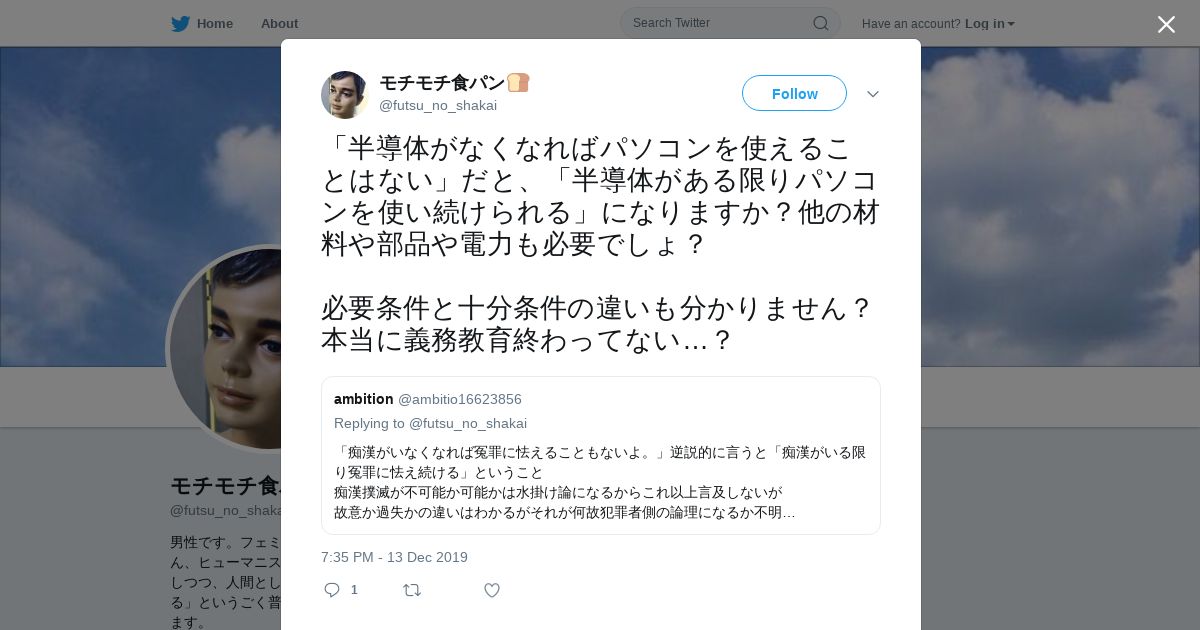1200x630 pixels.
Task: Open the quoted tweet's Japanese text body
Action: point(600,482)
